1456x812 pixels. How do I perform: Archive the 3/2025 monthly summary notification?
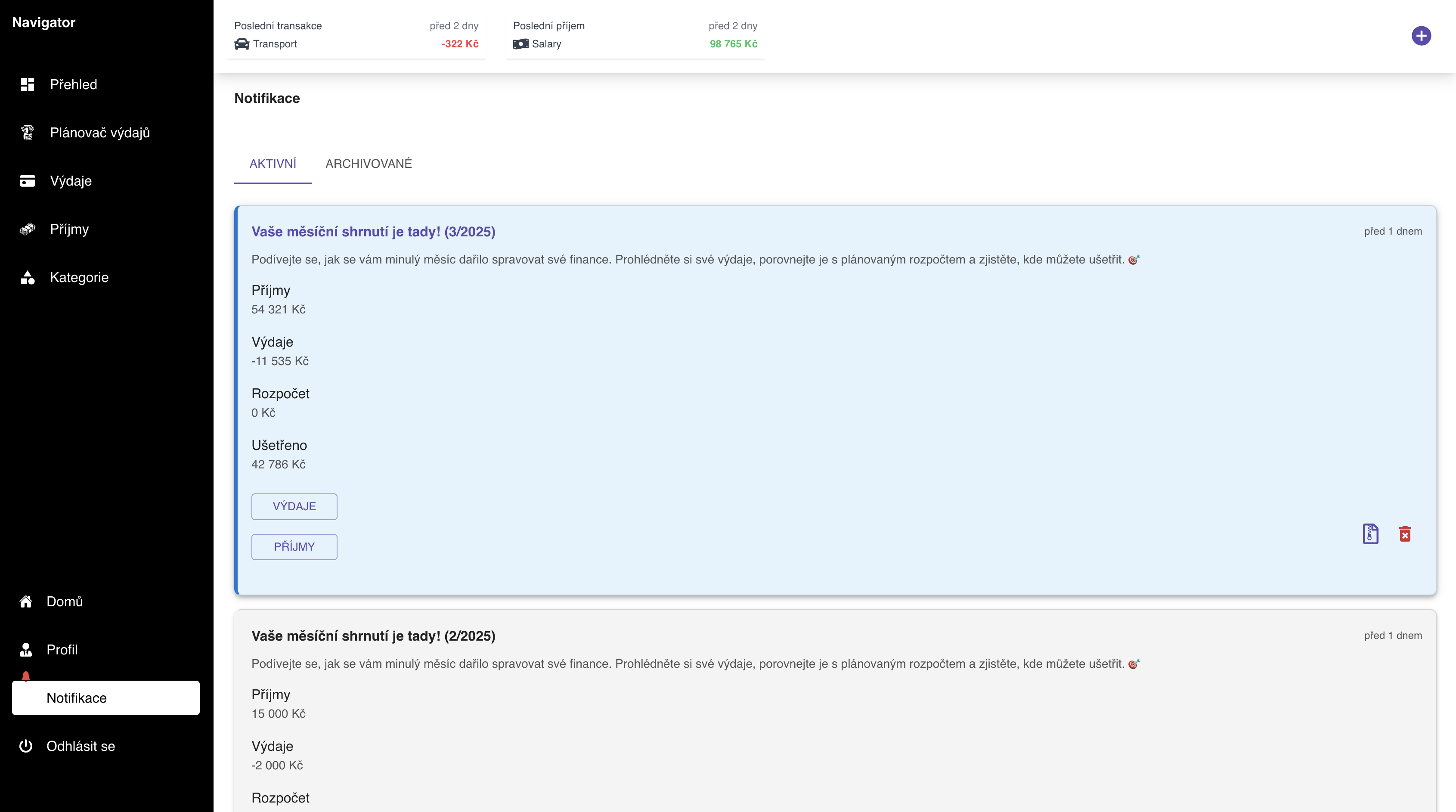click(x=1370, y=533)
